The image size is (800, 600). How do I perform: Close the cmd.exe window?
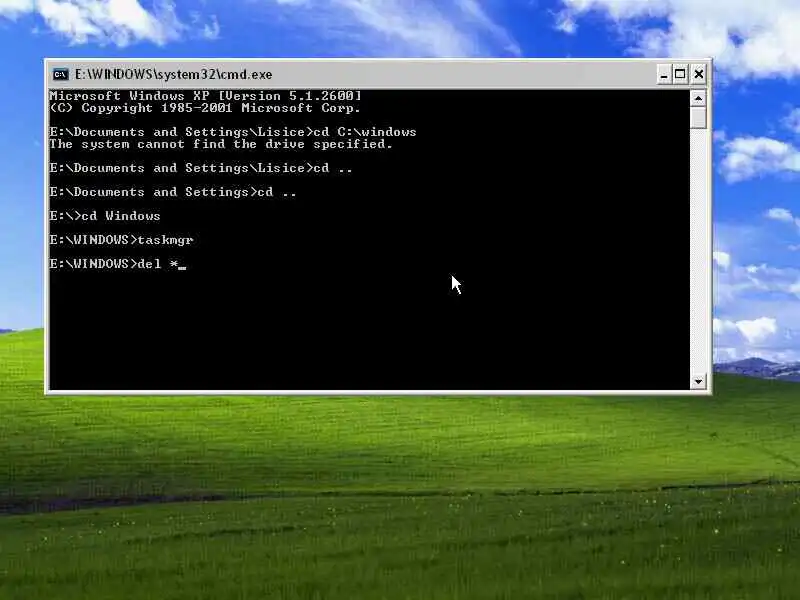click(x=698, y=74)
